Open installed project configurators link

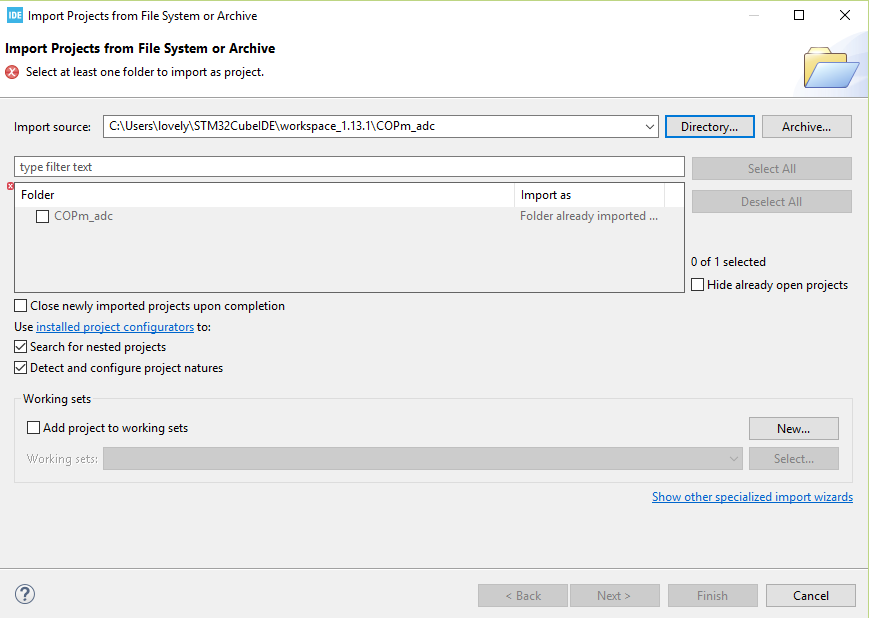(x=115, y=327)
